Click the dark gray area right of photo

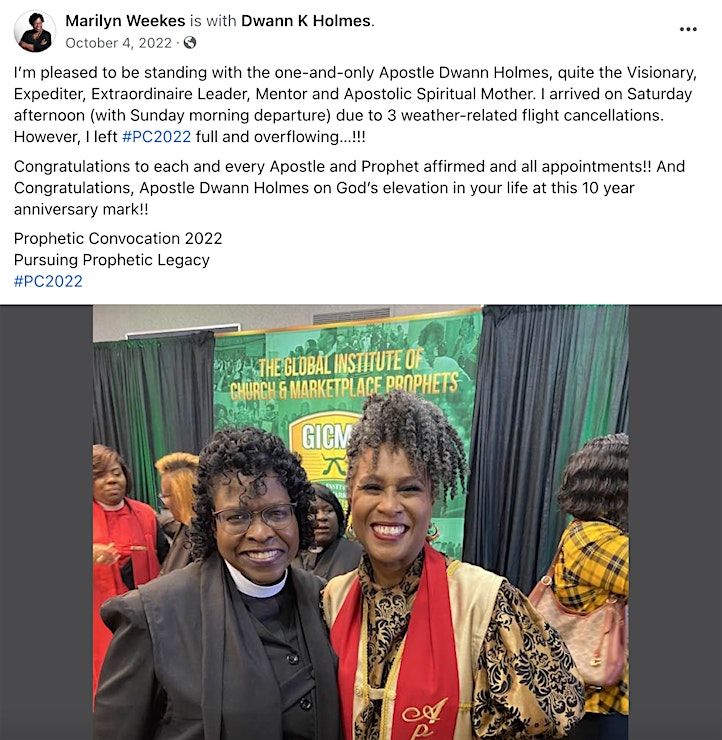(675, 522)
